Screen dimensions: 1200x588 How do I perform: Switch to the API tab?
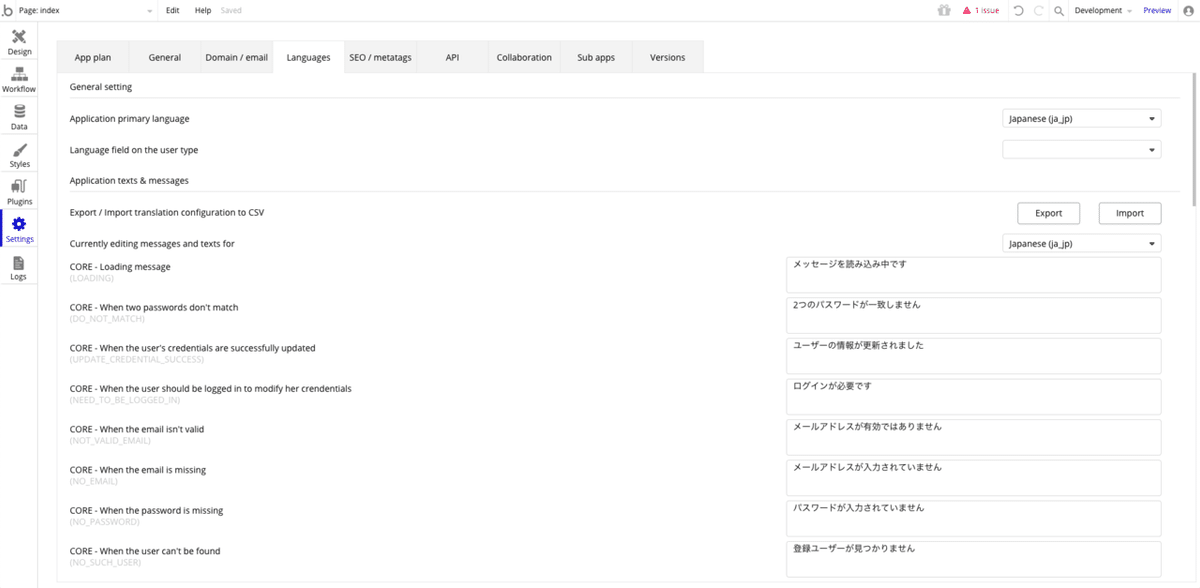pyautogui.click(x=452, y=57)
